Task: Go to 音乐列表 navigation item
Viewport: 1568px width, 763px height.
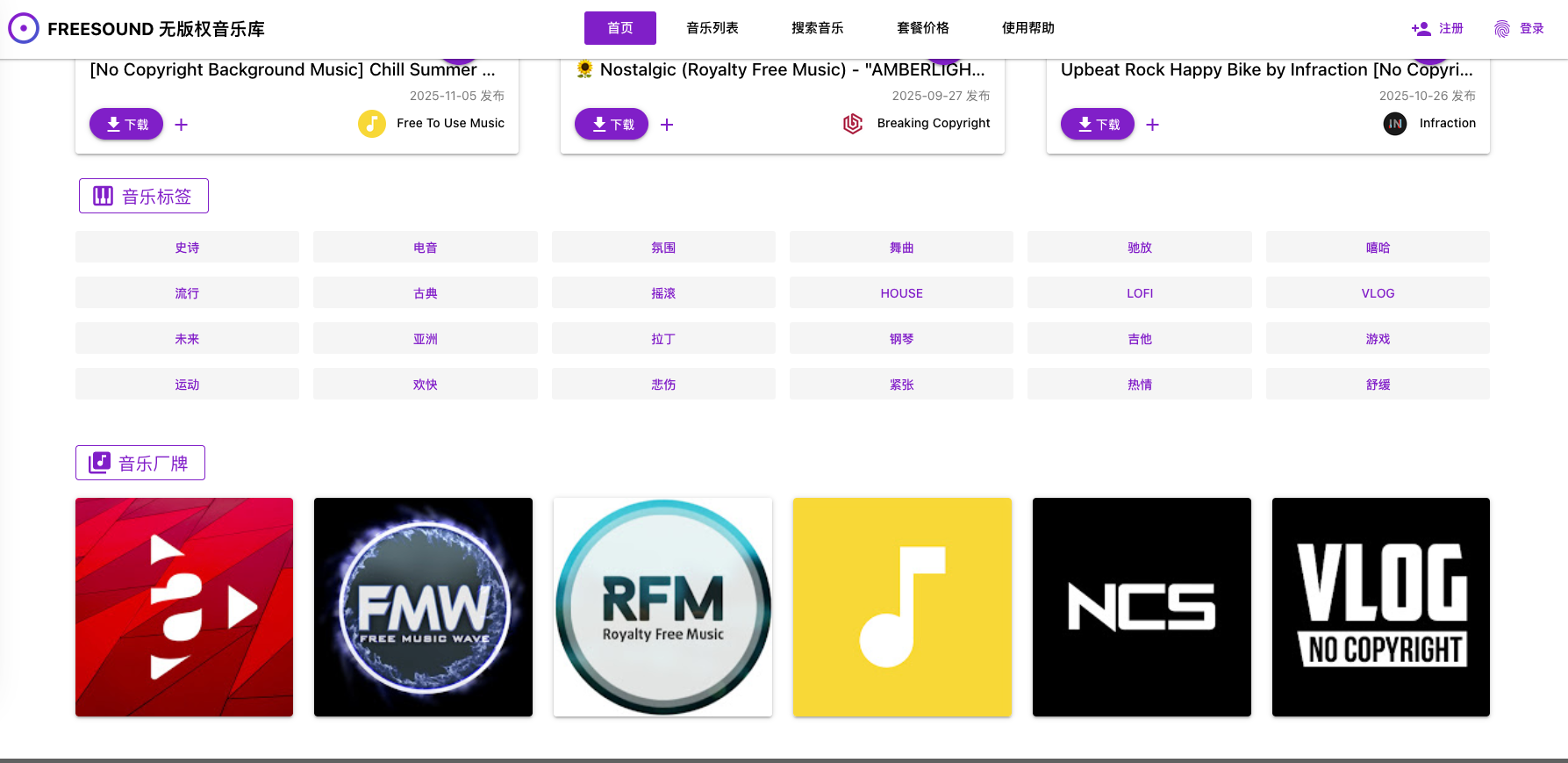Action: [x=712, y=28]
